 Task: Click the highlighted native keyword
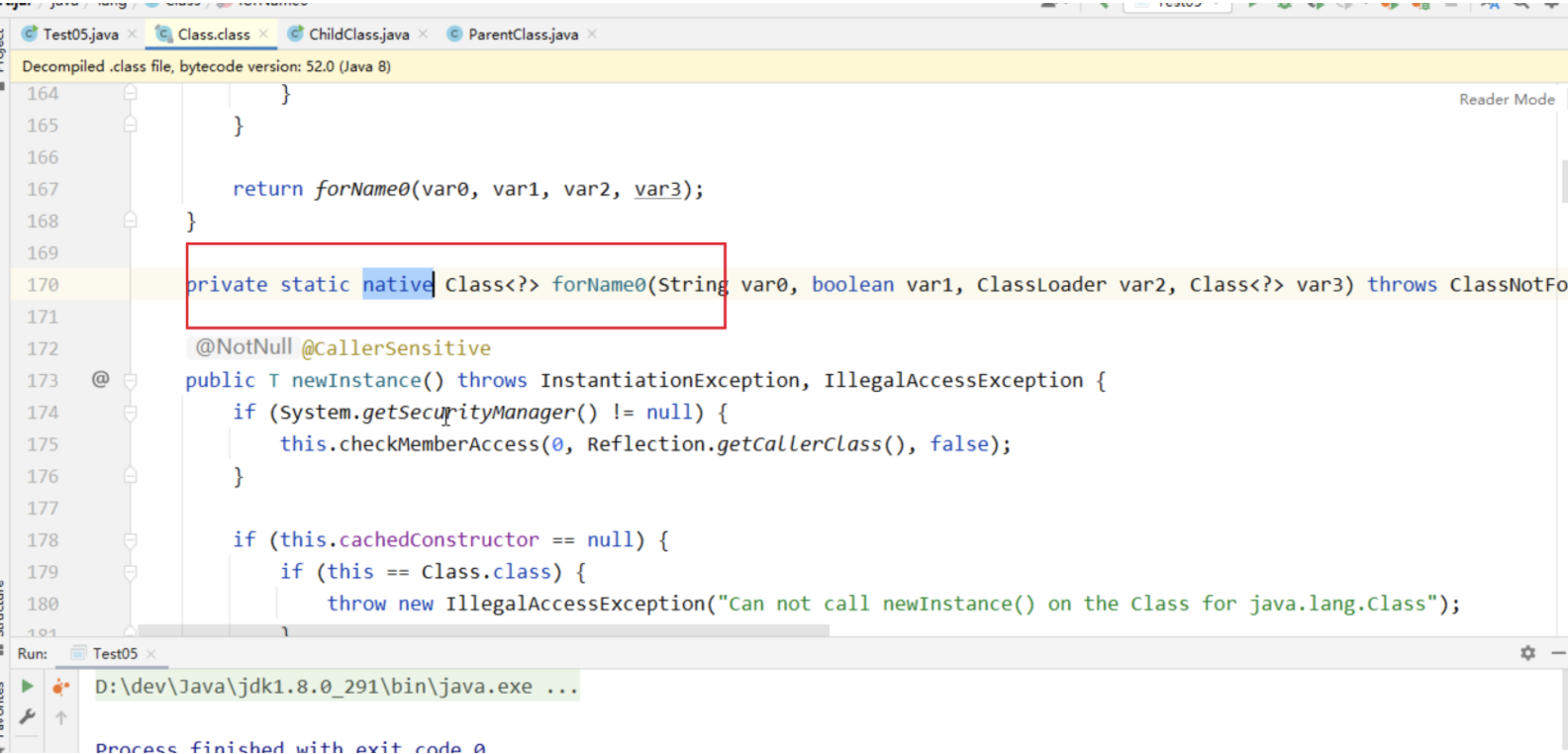[398, 285]
